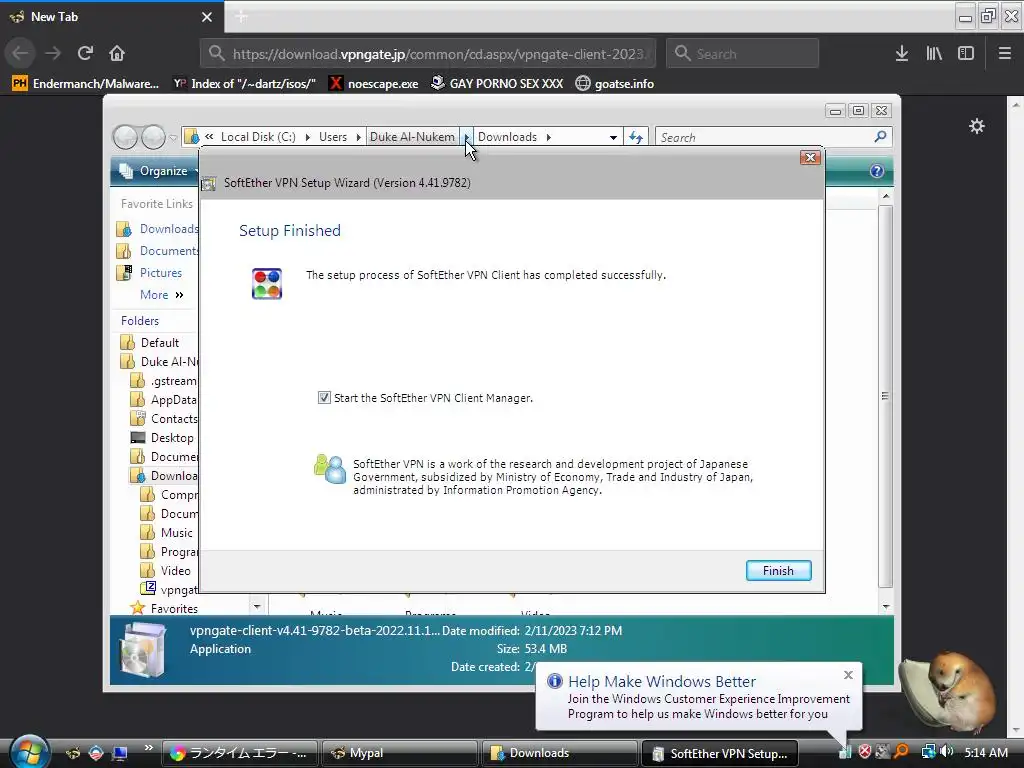
Task: Select Contacts folder in tree
Action: click(x=164, y=419)
